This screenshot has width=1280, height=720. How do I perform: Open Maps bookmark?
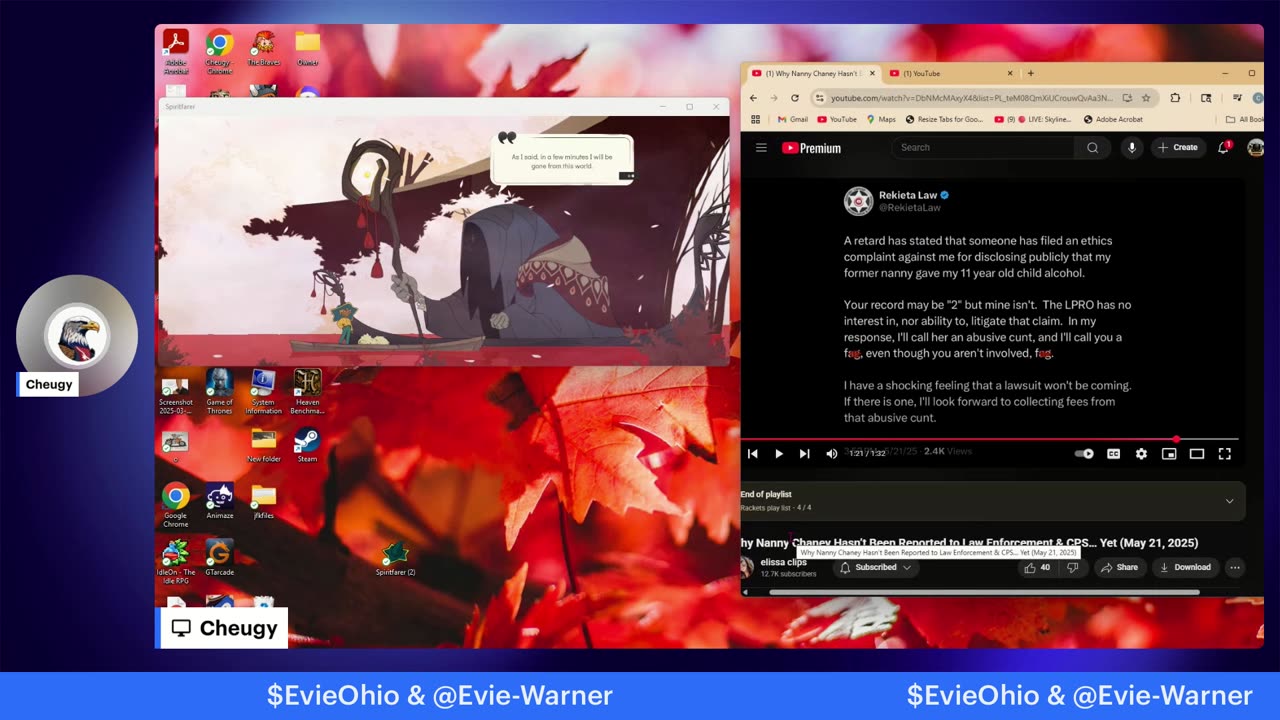pyautogui.click(x=881, y=119)
